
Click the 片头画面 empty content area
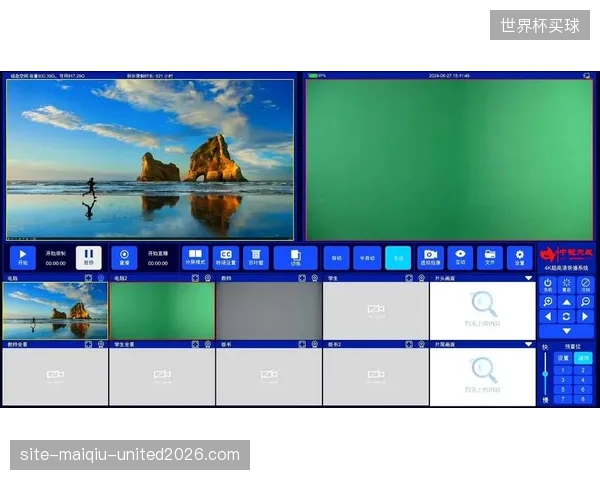point(483,311)
